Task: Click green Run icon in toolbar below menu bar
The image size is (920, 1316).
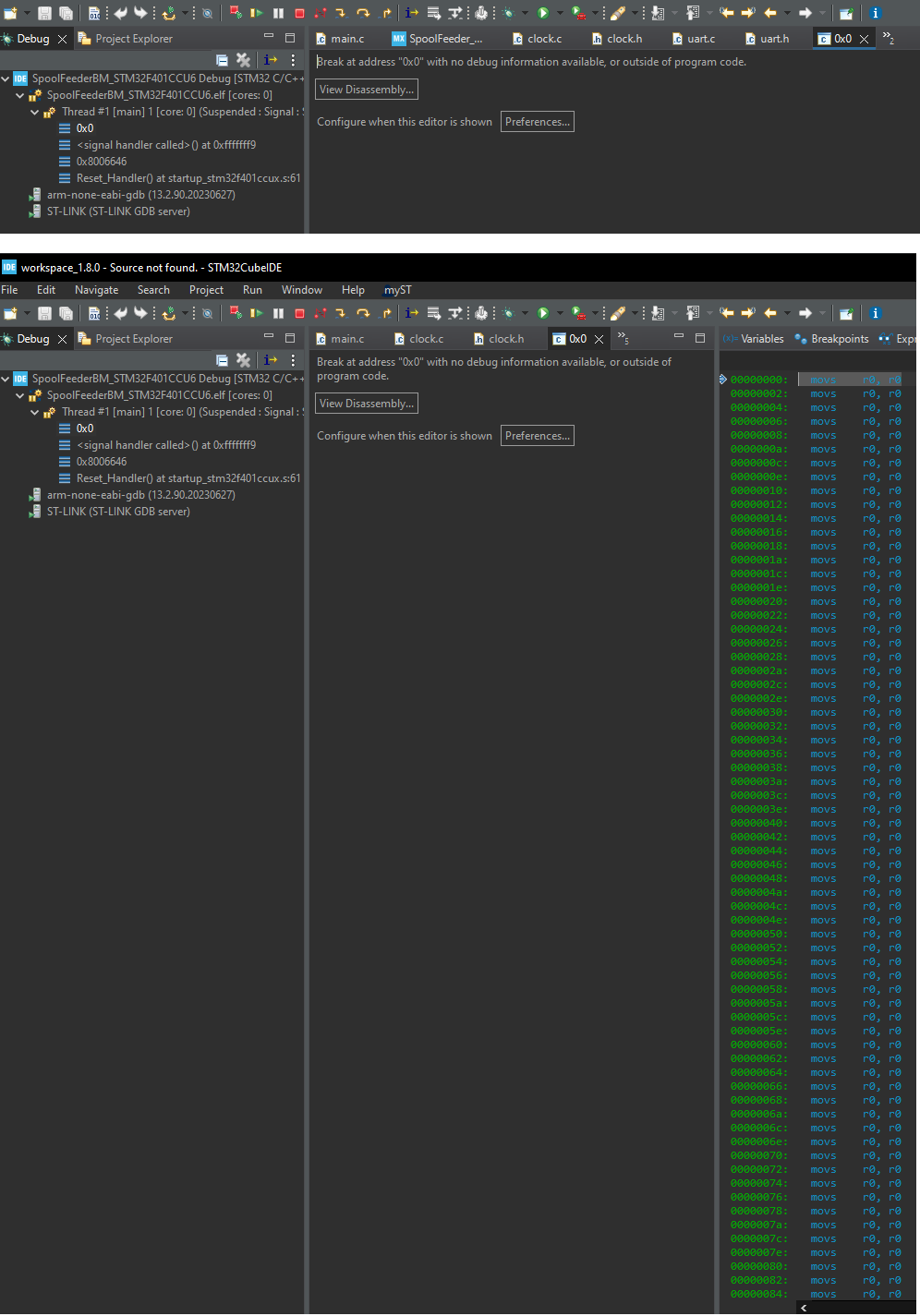Action: (543, 314)
